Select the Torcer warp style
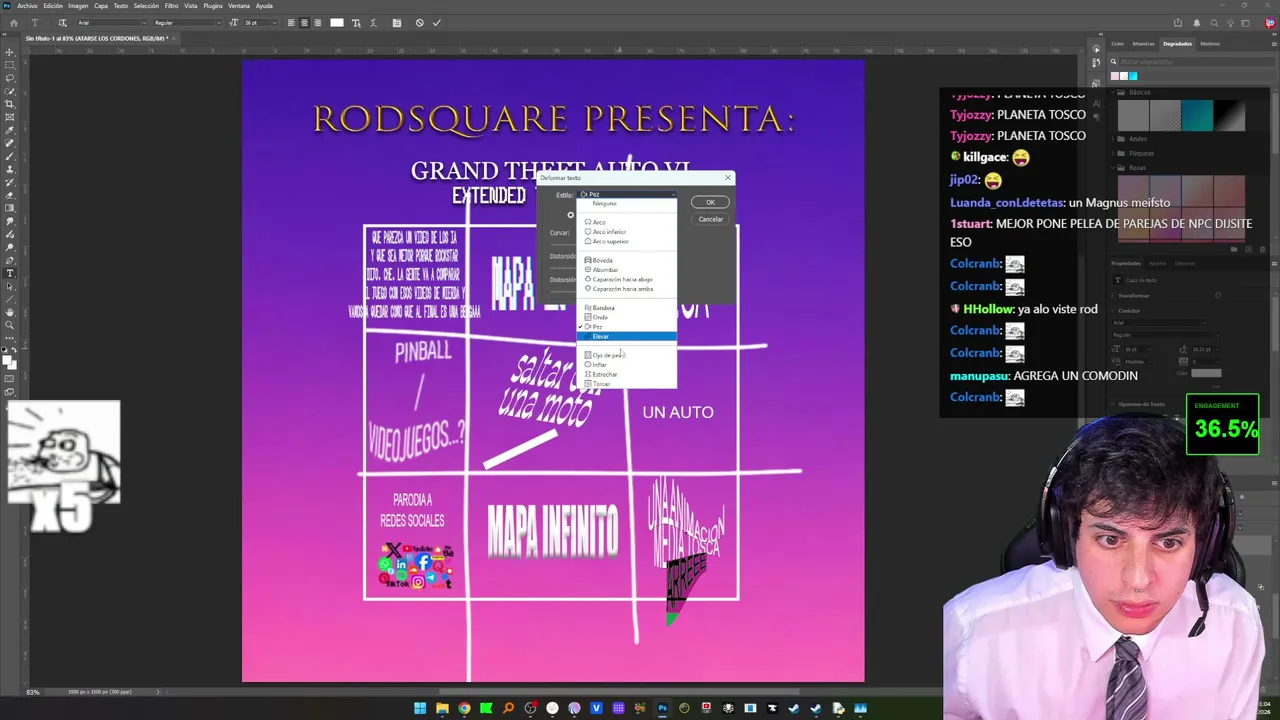Image resolution: width=1280 pixels, height=720 pixels. click(627, 384)
